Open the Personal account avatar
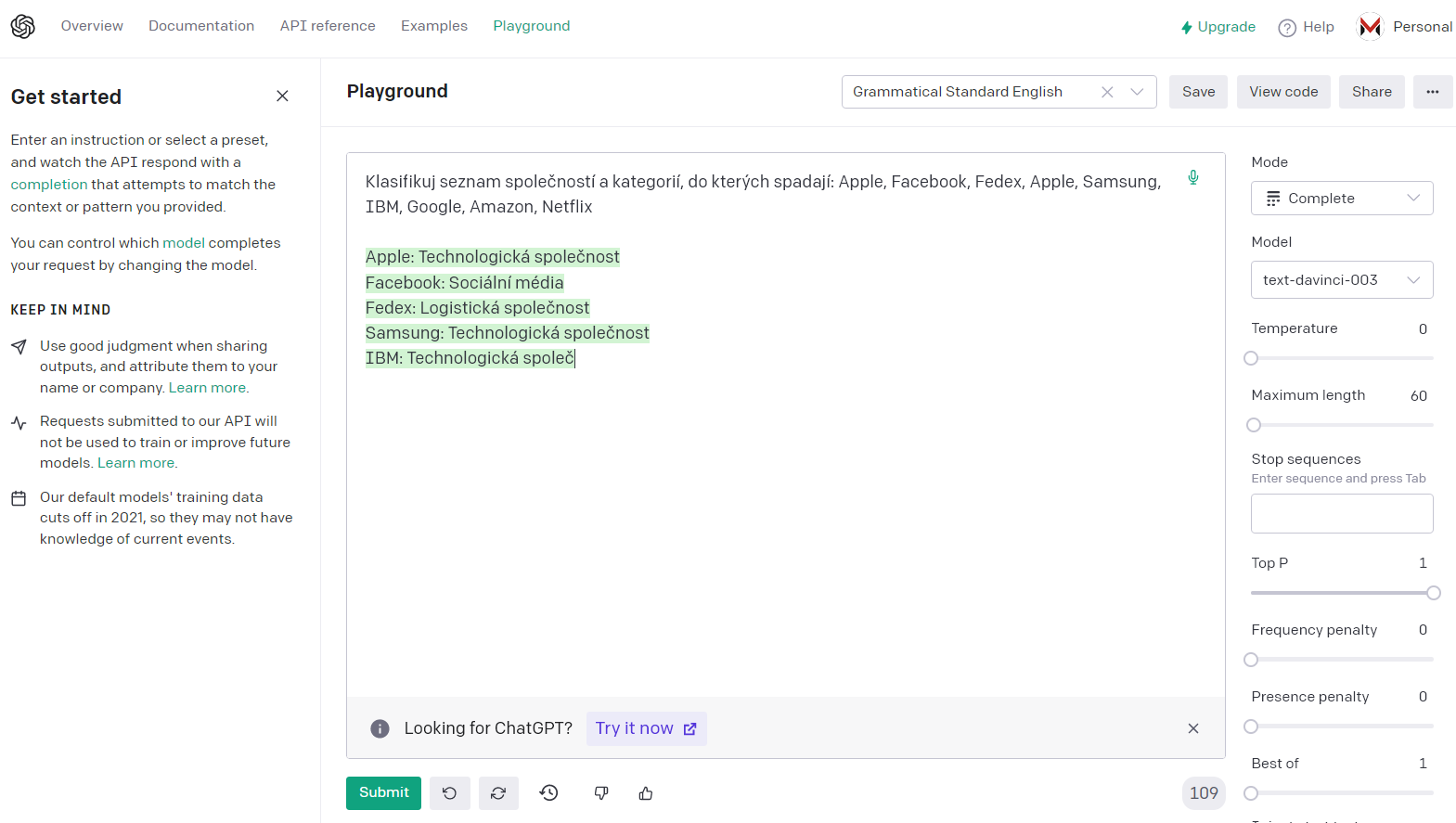The width and height of the screenshot is (1456, 823). (x=1370, y=27)
